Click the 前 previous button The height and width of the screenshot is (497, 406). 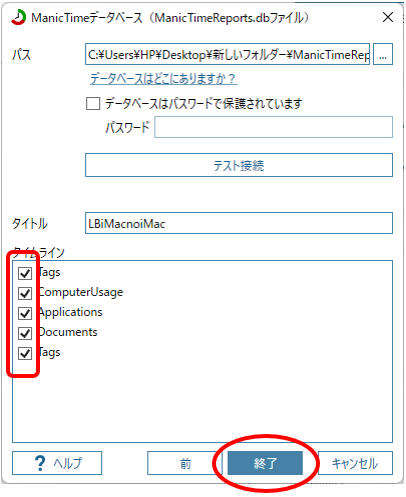click(185, 463)
